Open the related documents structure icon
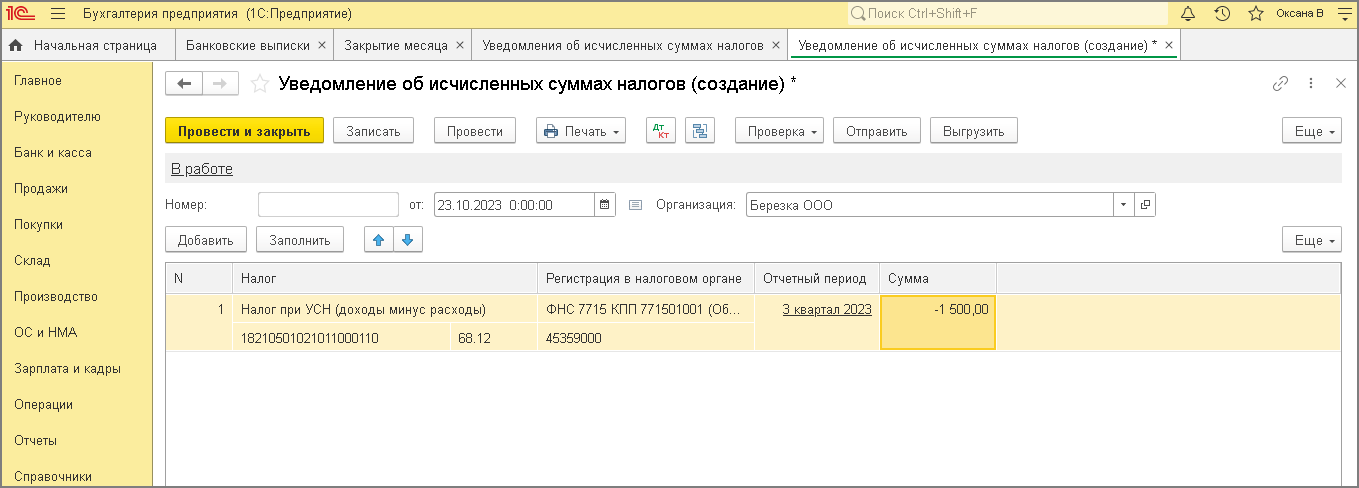 700,131
